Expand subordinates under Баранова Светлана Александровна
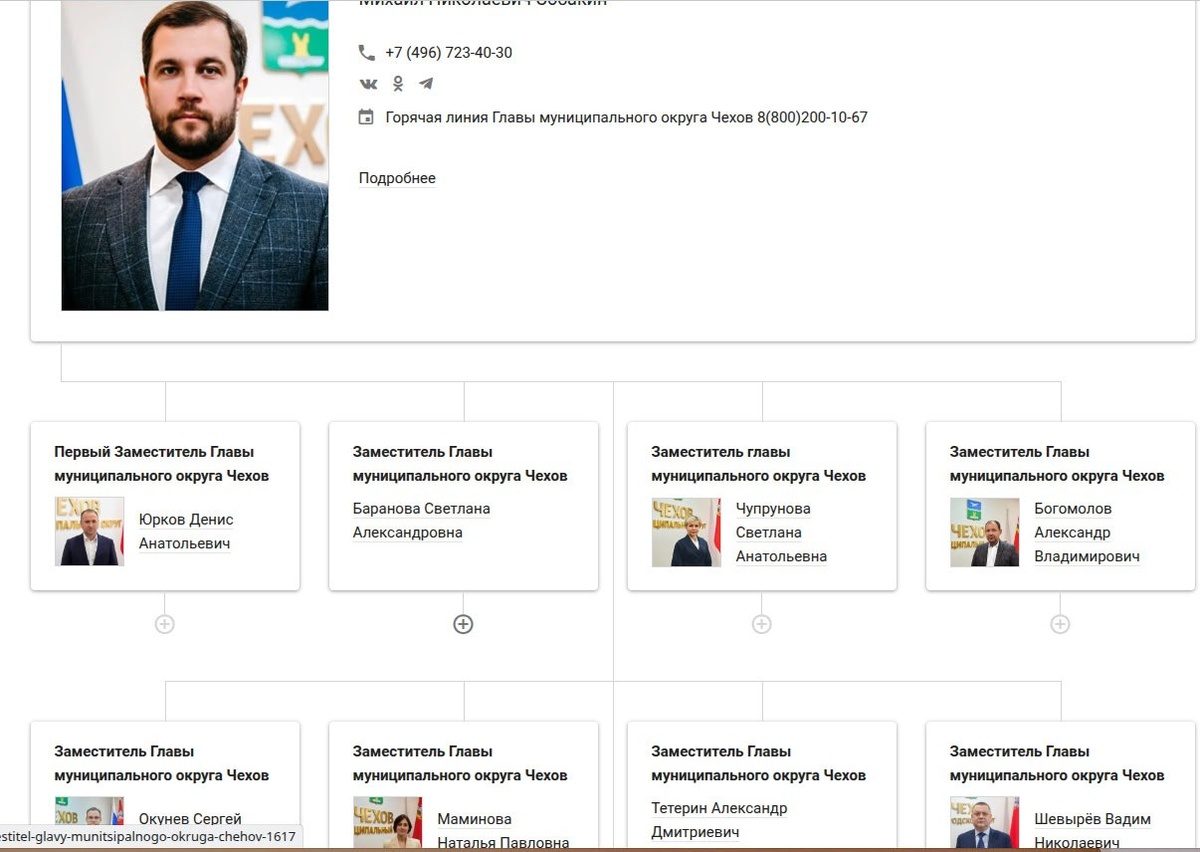The image size is (1200, 852). (x=463, y=624)
